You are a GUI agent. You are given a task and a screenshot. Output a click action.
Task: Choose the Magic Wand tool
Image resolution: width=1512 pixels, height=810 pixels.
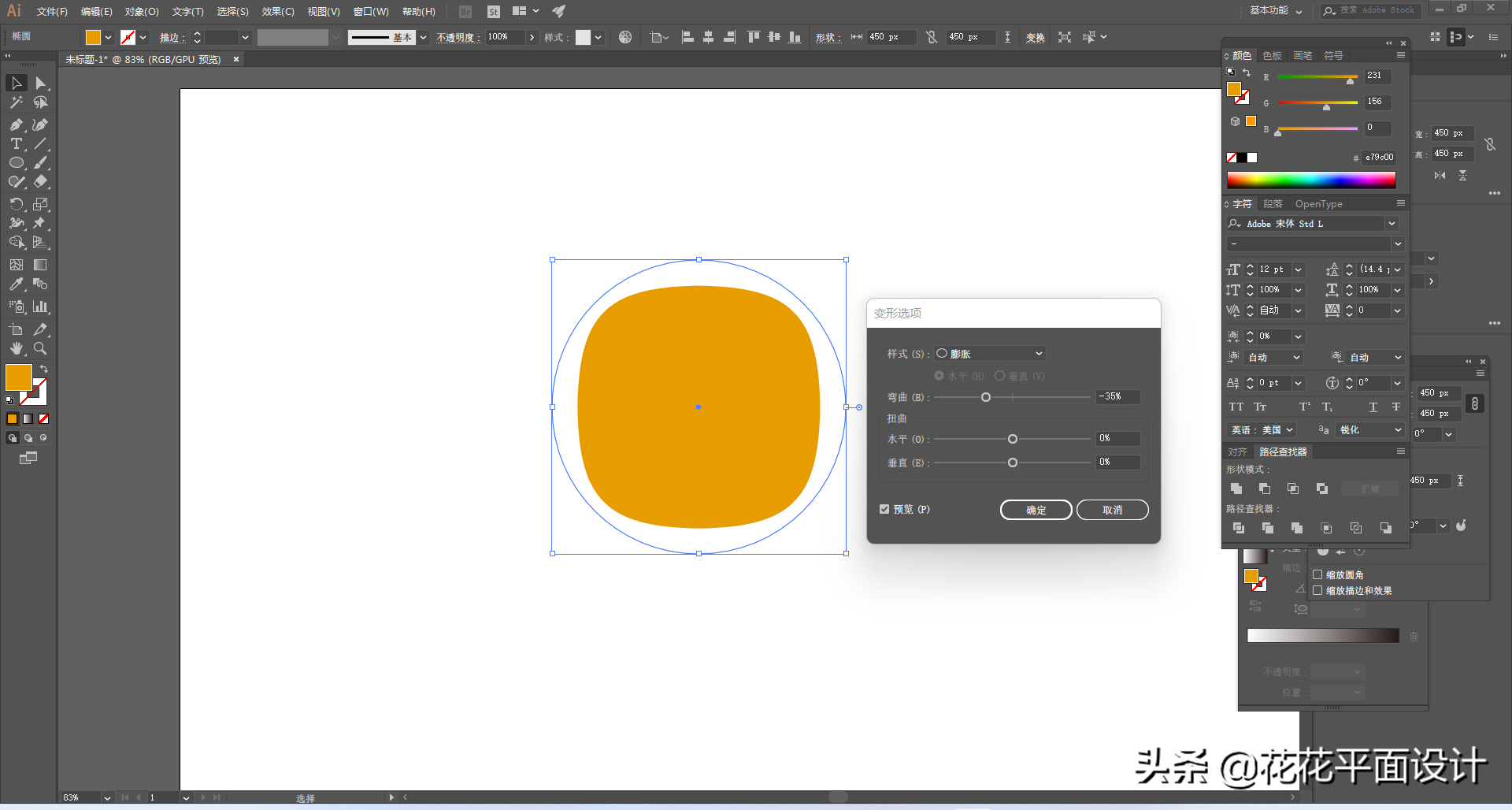(17, 102)
